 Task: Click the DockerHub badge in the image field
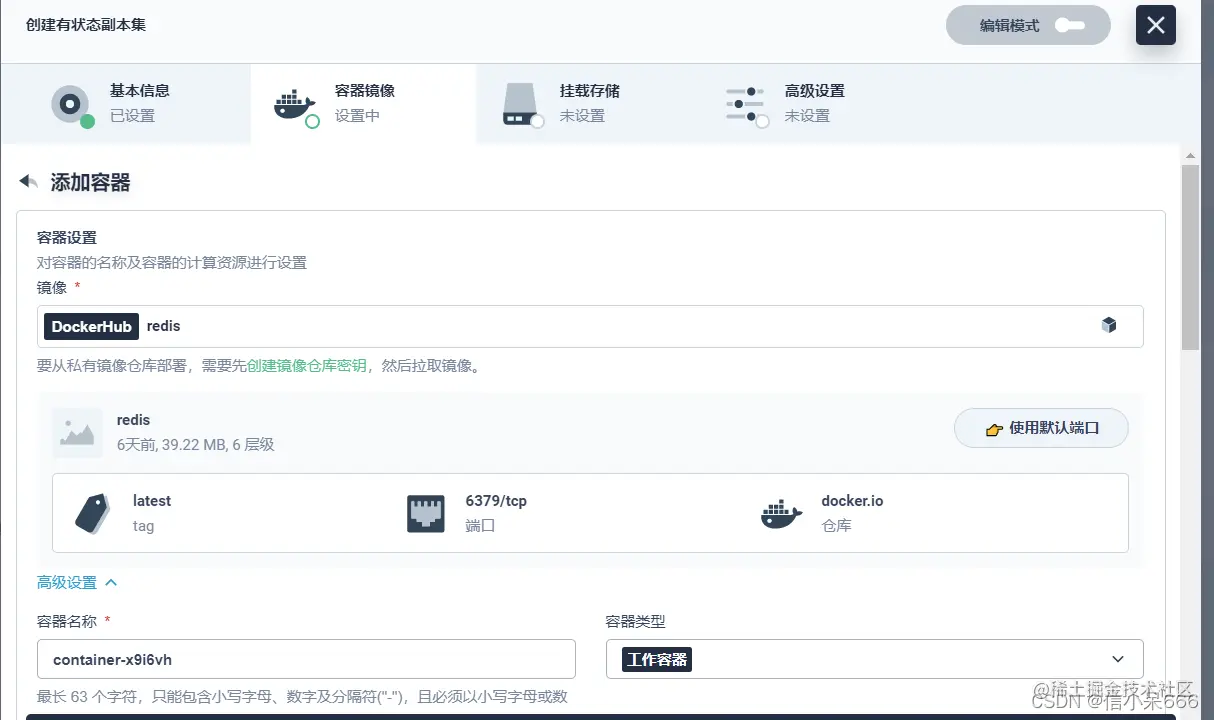91,326
